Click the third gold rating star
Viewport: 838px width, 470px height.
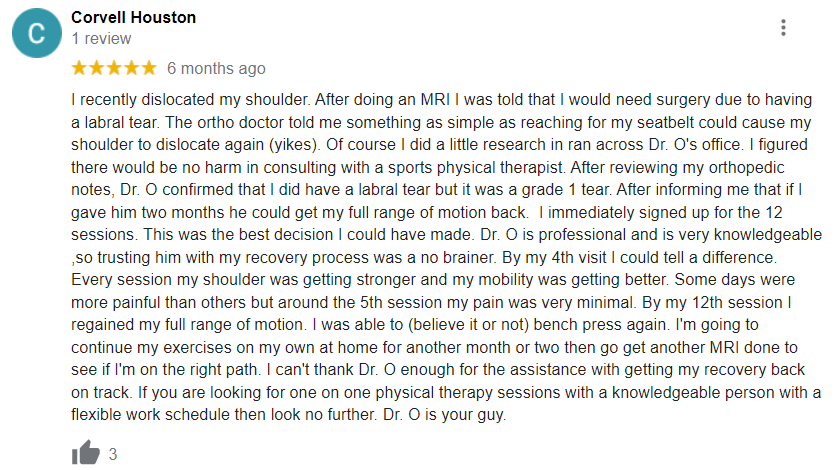click(x=114, y=68)
